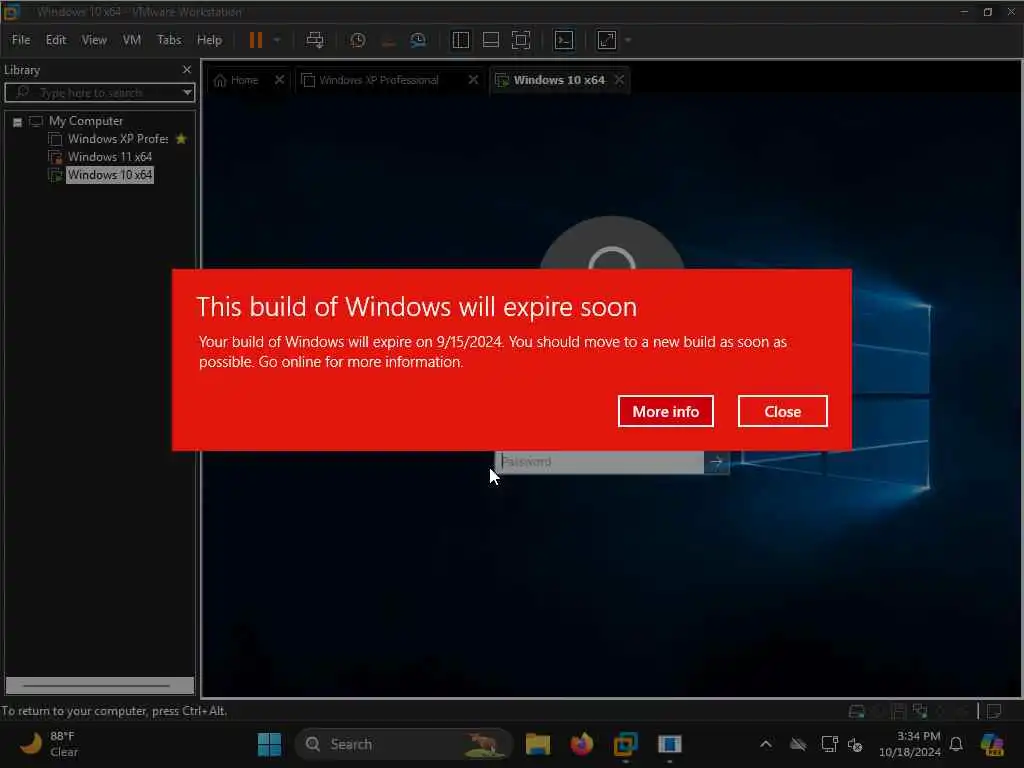Click the Copilot preview taskbar icon
This screenshot has height=768, width=1024.
pyautogui.click(x=992, y=744)
